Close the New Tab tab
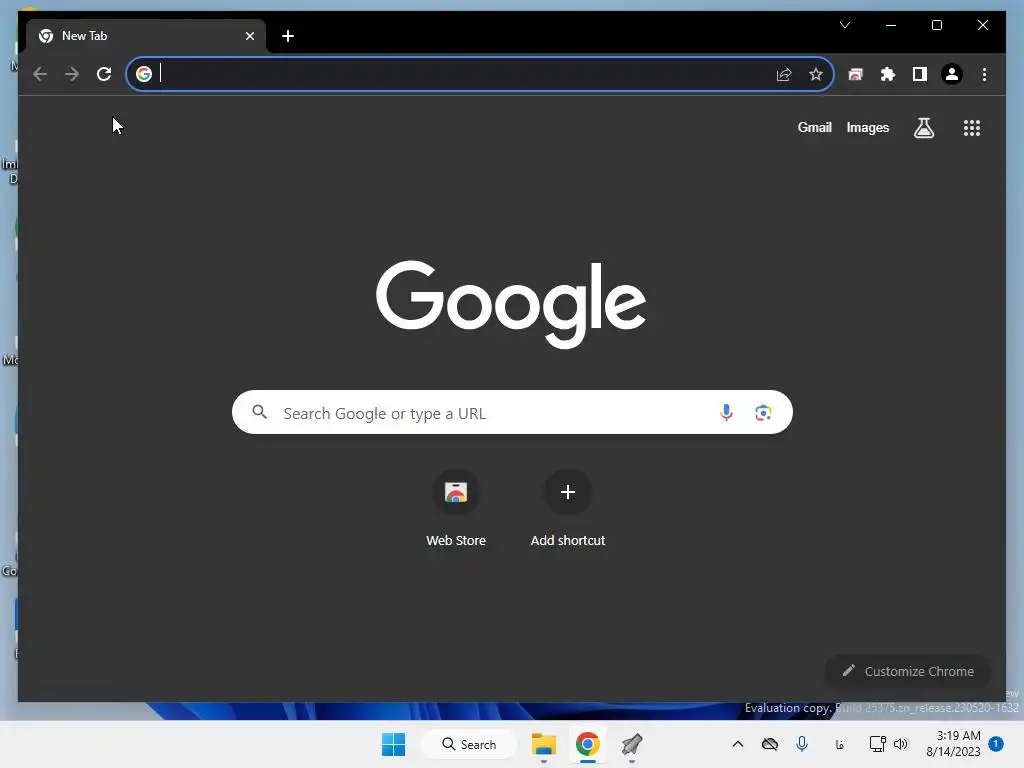The width and height of the screenshot is (1024, 768). click(x=249, y=36)
